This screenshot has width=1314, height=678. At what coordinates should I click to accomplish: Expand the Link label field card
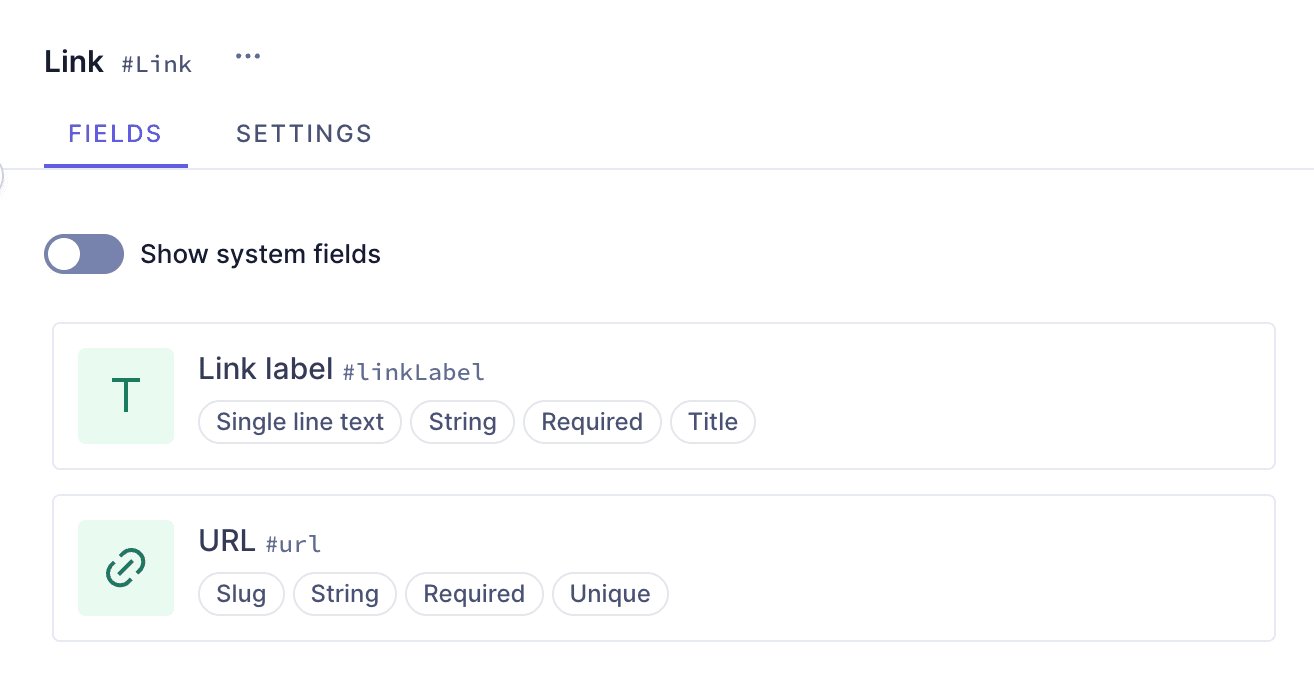664,396
